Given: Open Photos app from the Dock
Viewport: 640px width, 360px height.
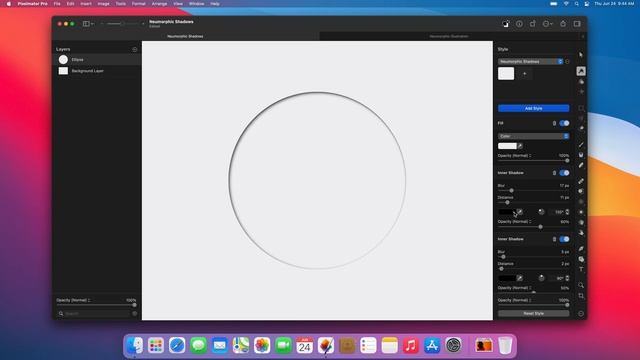Looking at the screenshot, I should [x=262, y=346].
